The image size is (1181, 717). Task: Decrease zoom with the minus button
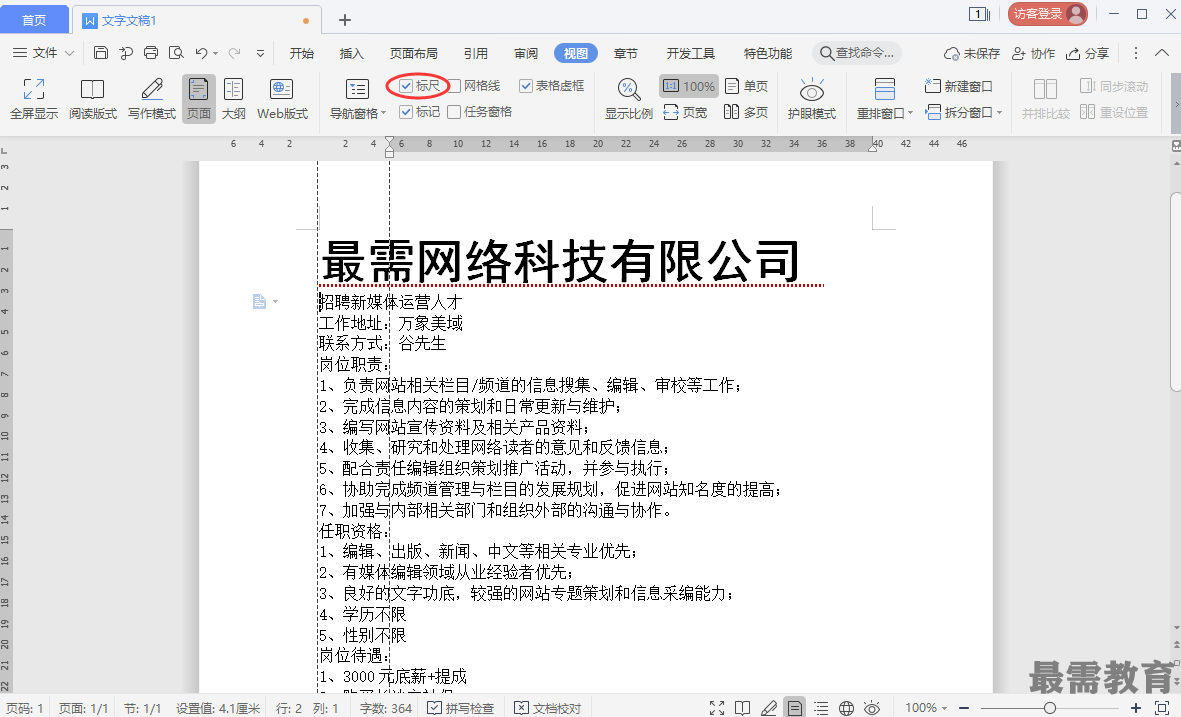(x=963, y=708)
